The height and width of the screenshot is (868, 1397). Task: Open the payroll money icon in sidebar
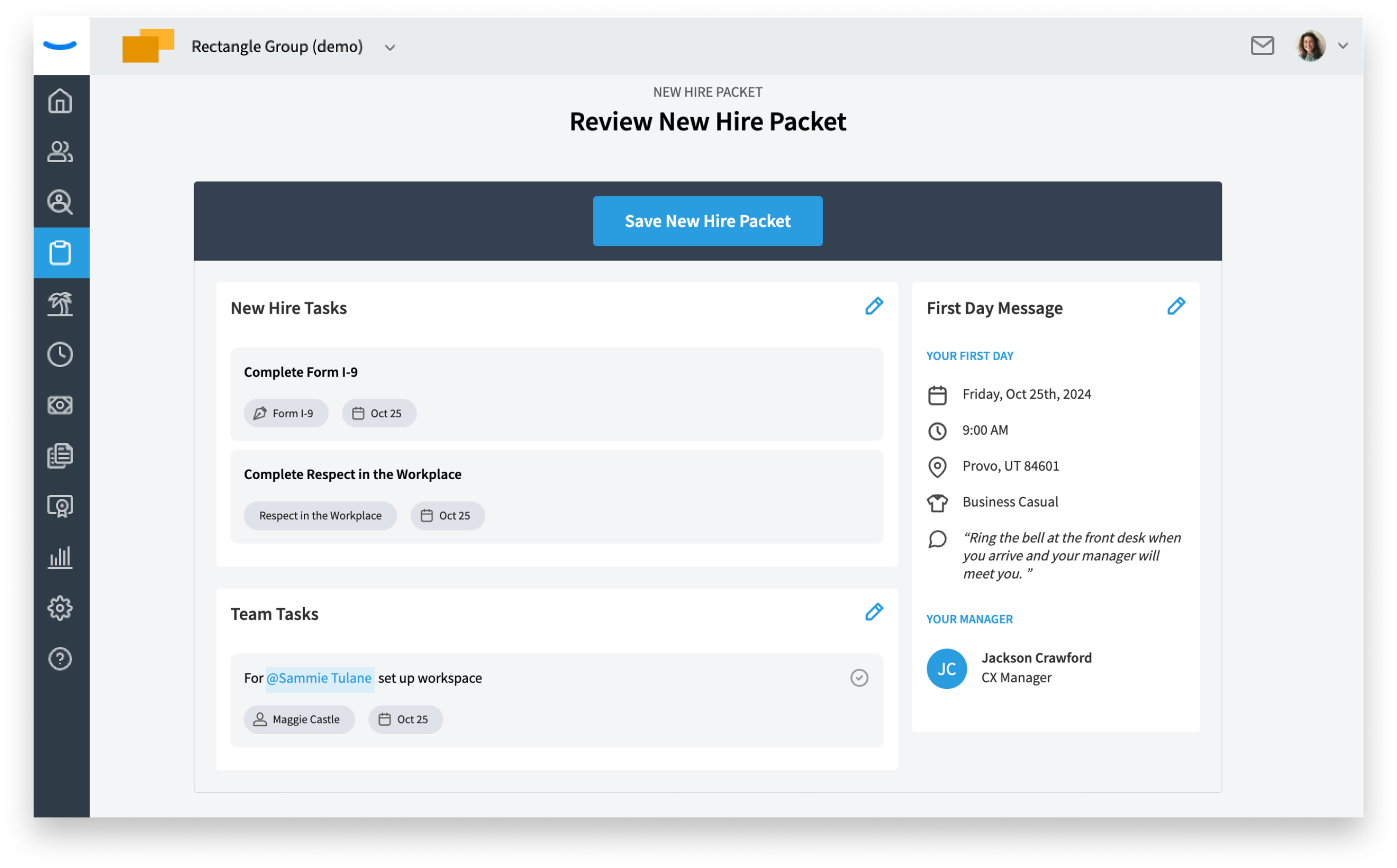(x=60, y=405)
